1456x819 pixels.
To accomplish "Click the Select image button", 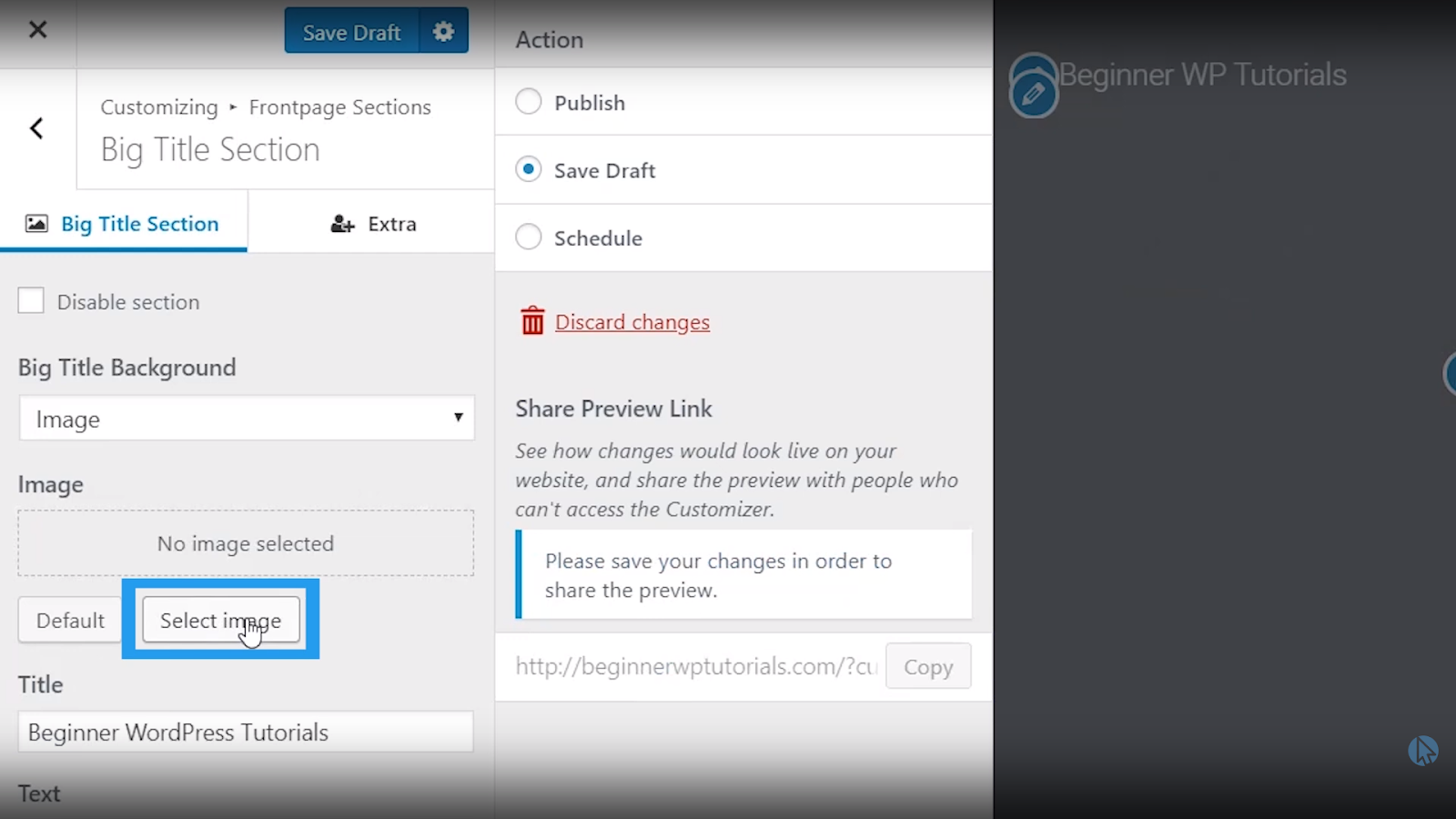I will point(221,621).
